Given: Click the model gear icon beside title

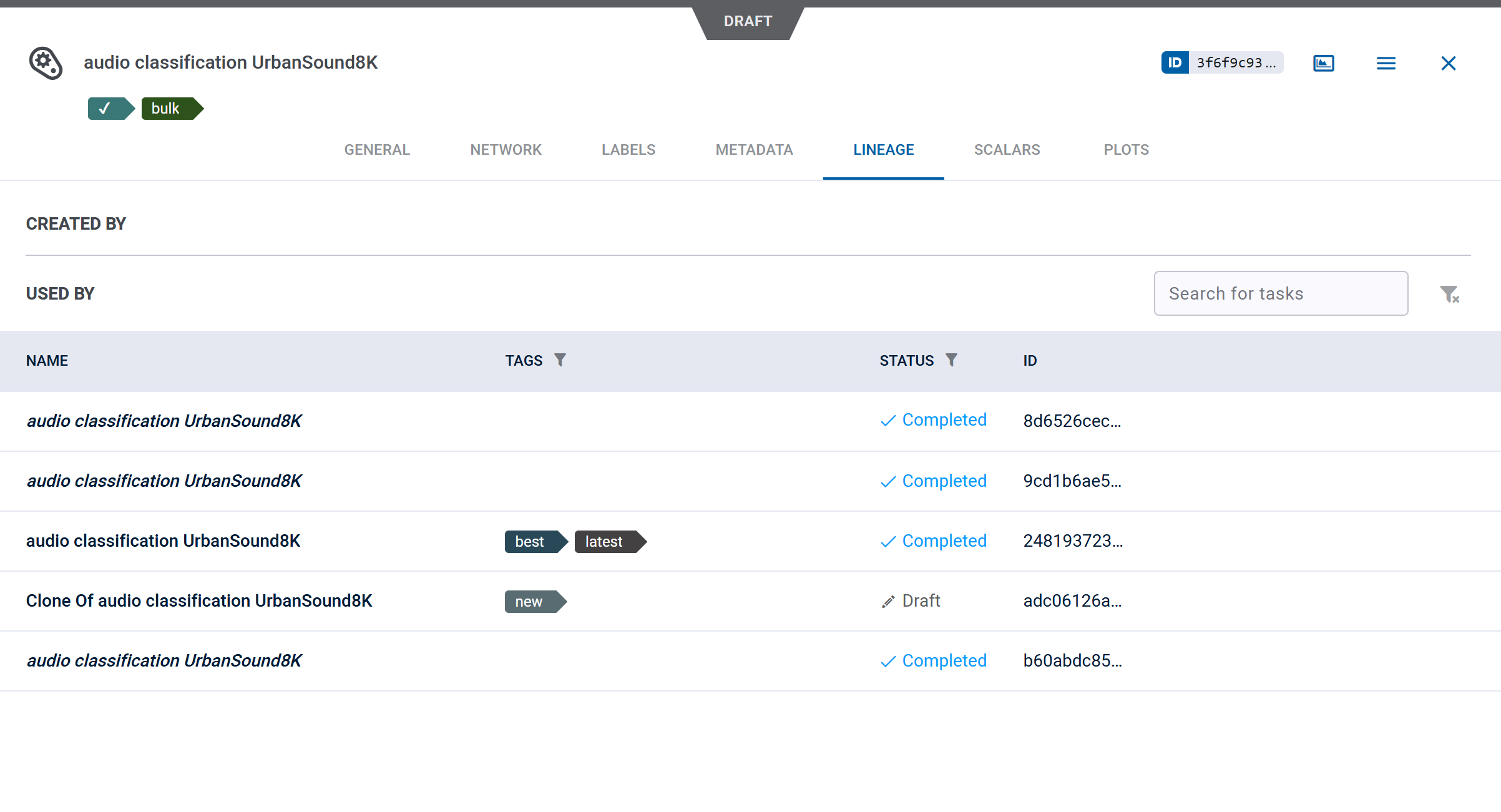Looking at the screenshot, I should point(46,63).
